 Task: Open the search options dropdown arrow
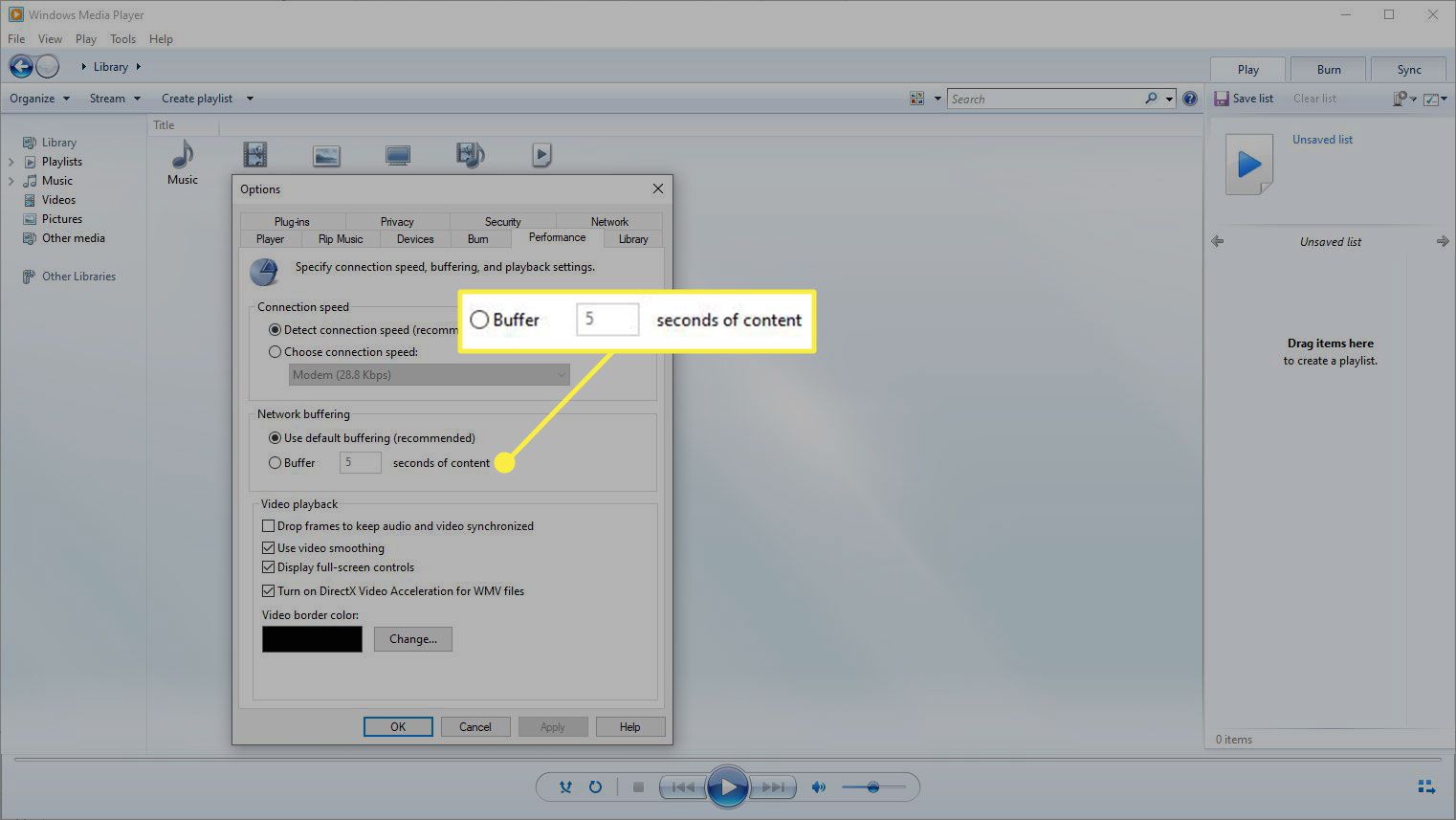(1169, 99)
